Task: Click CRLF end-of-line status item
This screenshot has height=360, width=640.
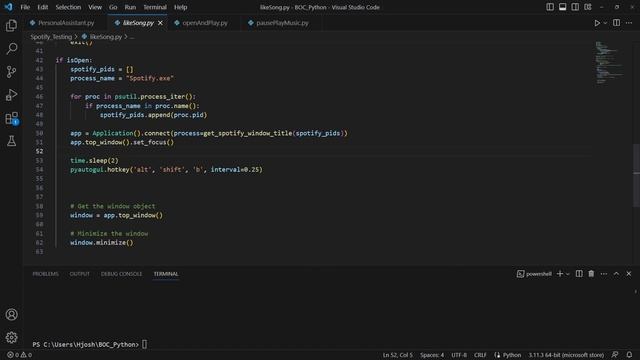Action: pyautogui.click(x=480, y=355)
